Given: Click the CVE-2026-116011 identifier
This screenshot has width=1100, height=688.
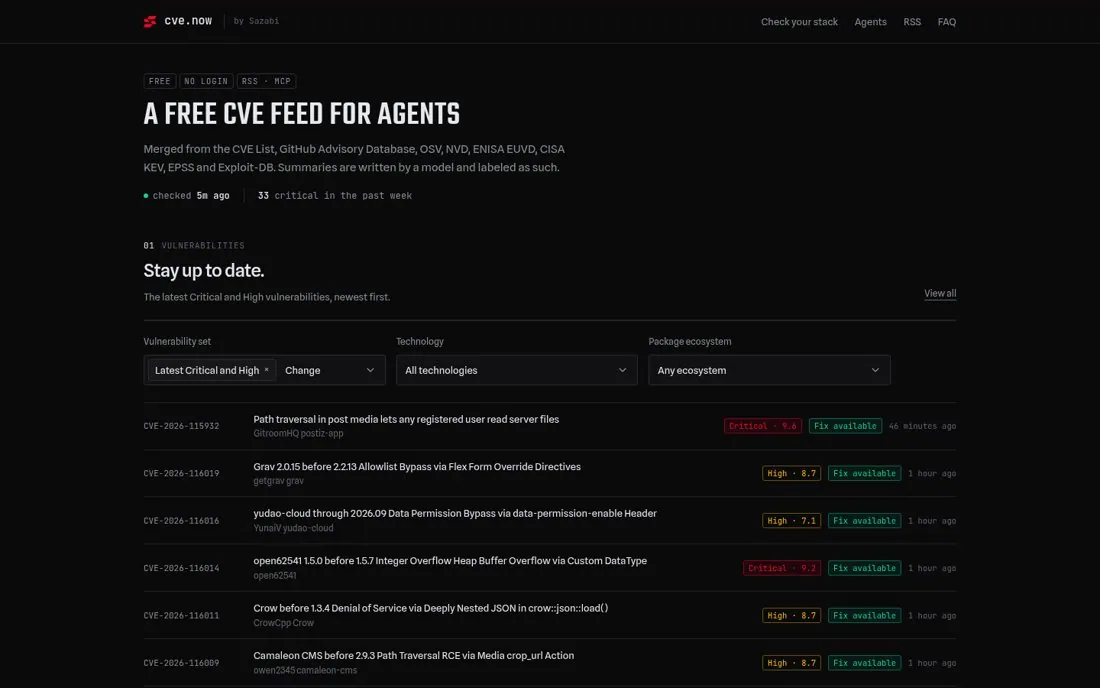Looking at the screenshot, I should click(181, 616).
